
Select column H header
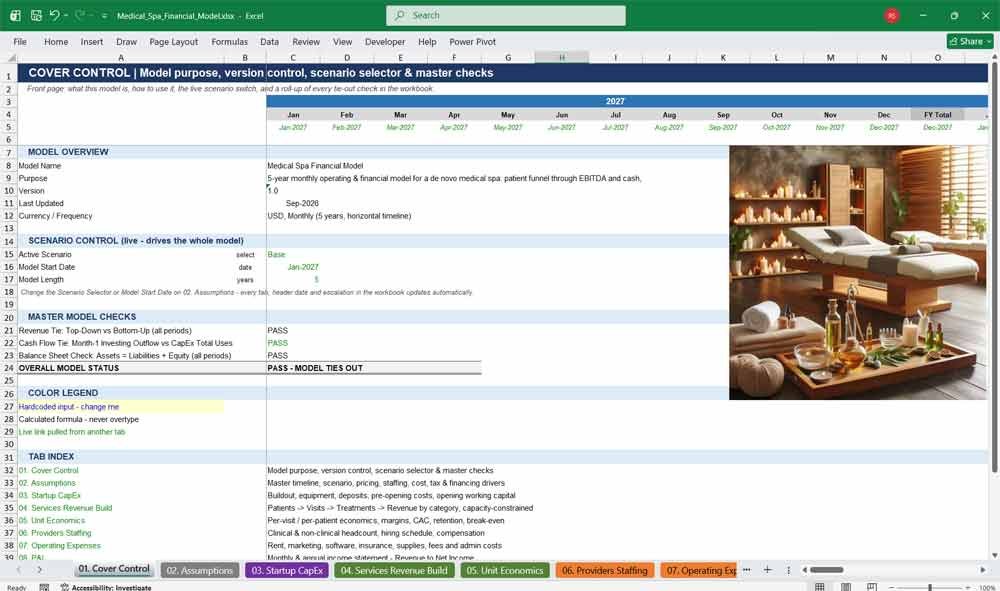562,57
